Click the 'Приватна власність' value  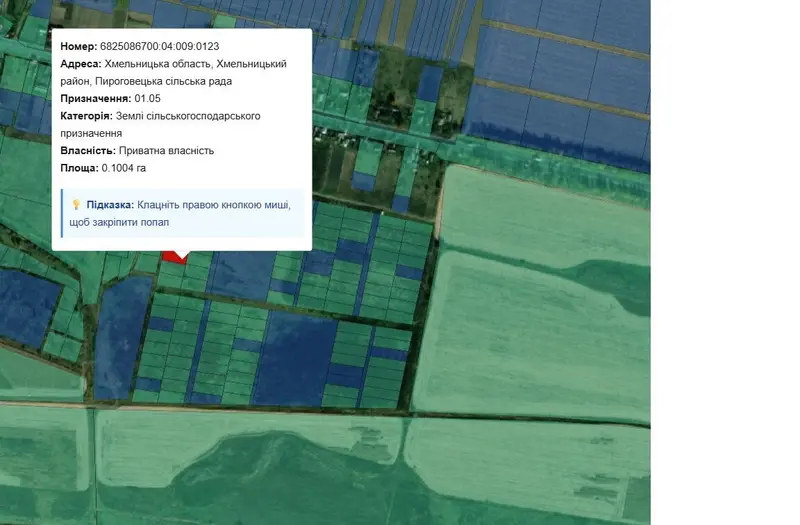[x=166, y=151]
